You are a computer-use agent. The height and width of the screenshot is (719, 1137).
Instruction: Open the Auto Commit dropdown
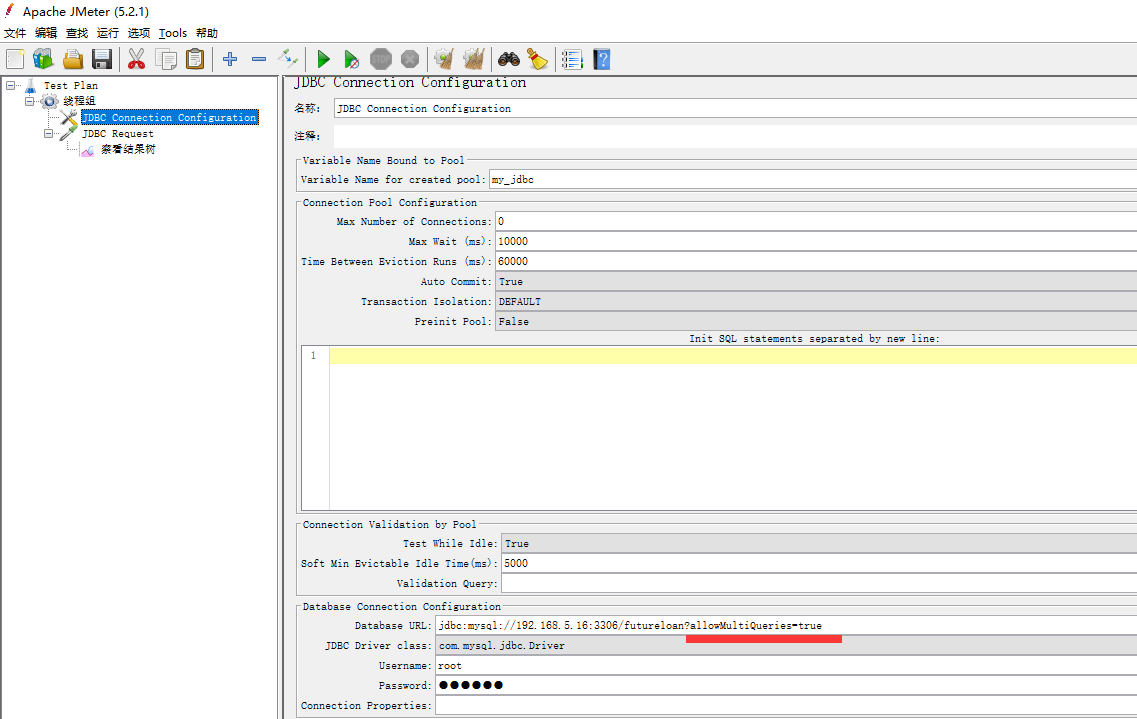815,282
